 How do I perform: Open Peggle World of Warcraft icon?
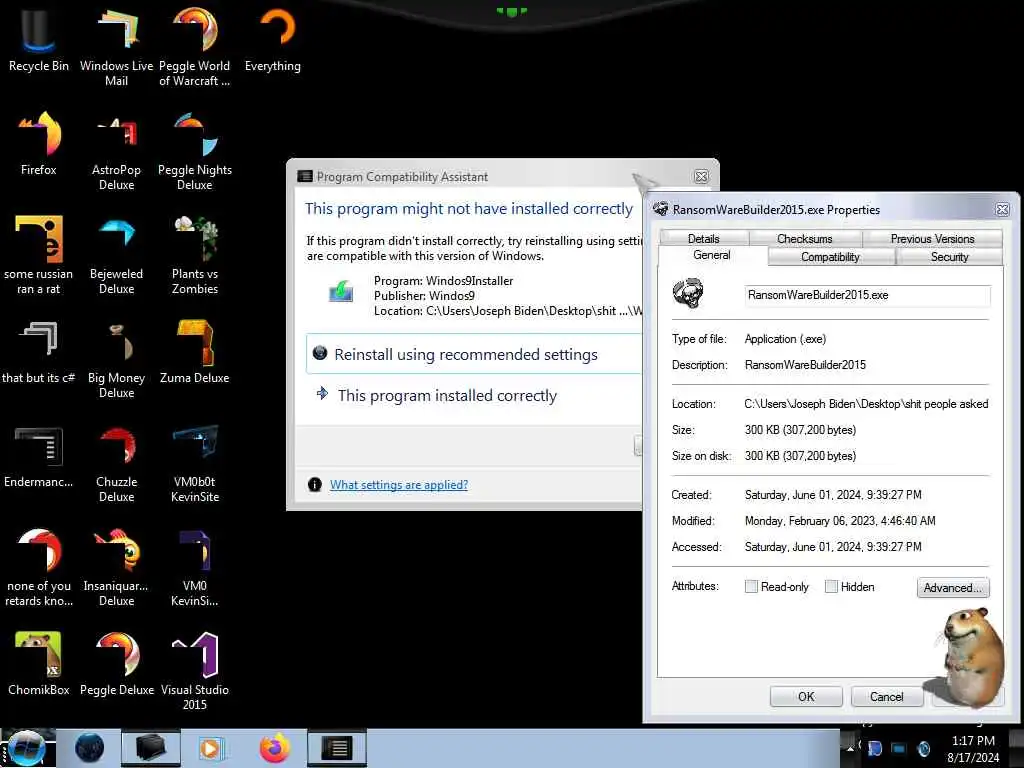point(195,48)
